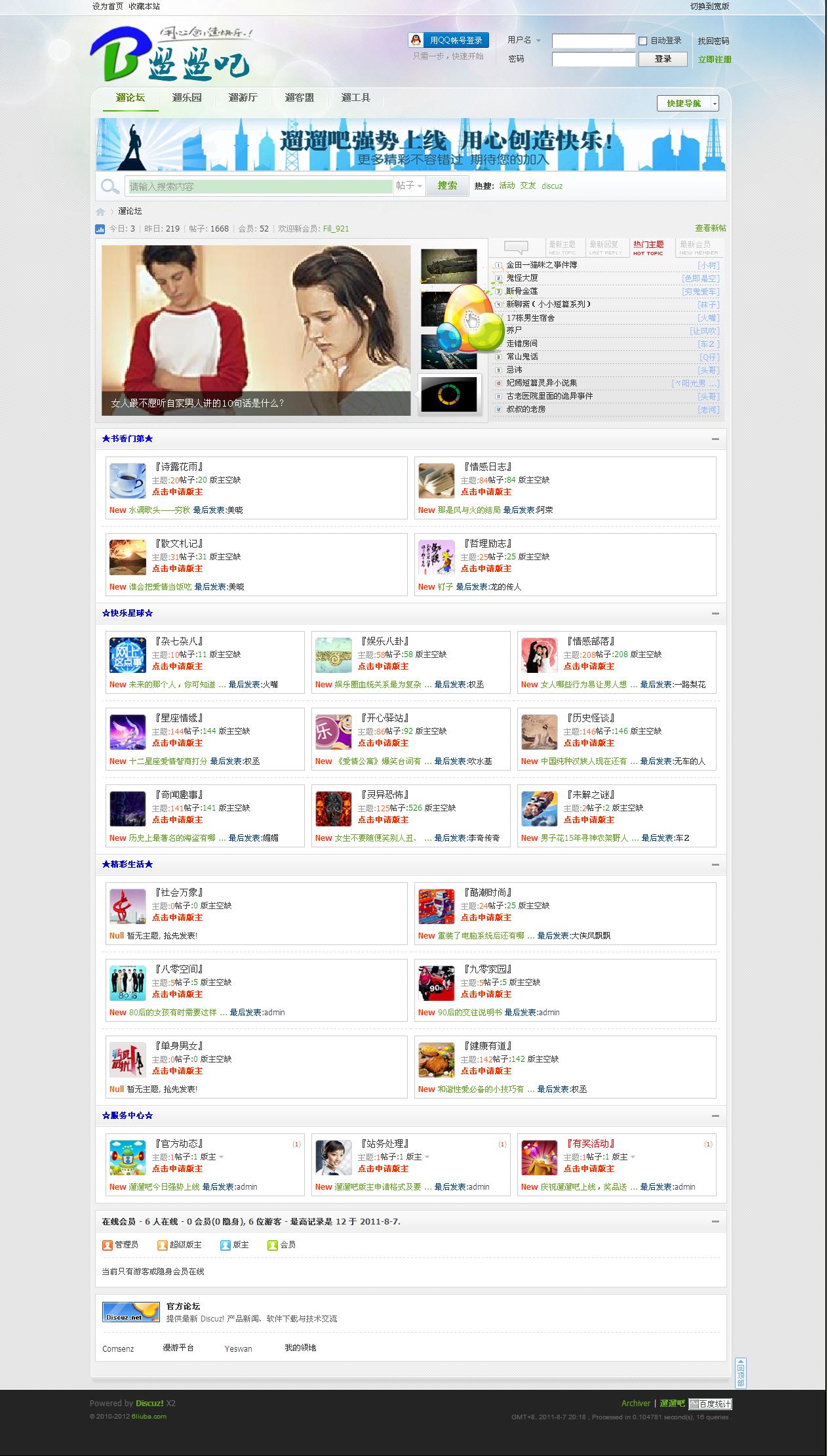The image size is (828, 1456).
Task: Collapse the 服务中心 section
Action: [715, 1116]
